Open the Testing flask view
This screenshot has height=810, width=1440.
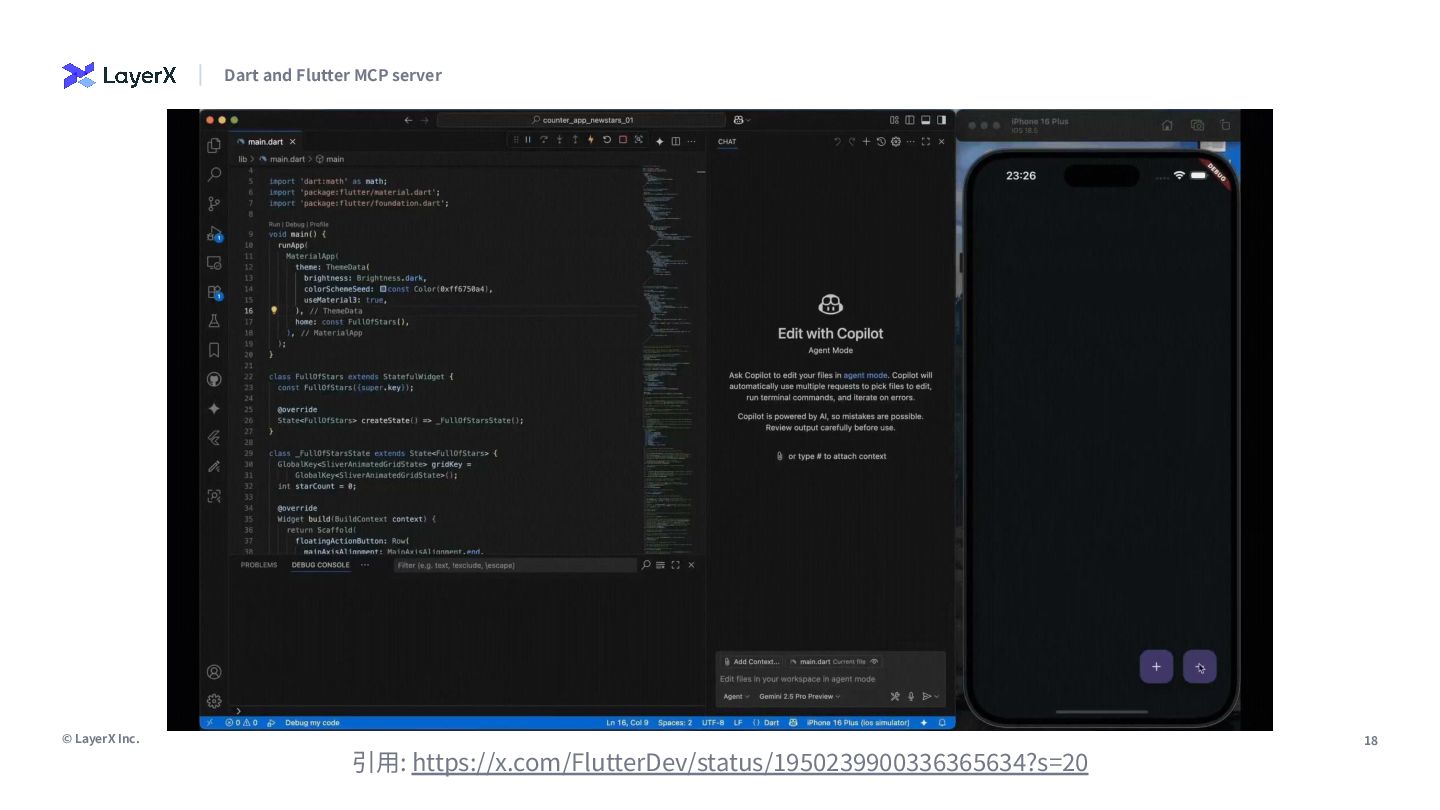(214, 321)
